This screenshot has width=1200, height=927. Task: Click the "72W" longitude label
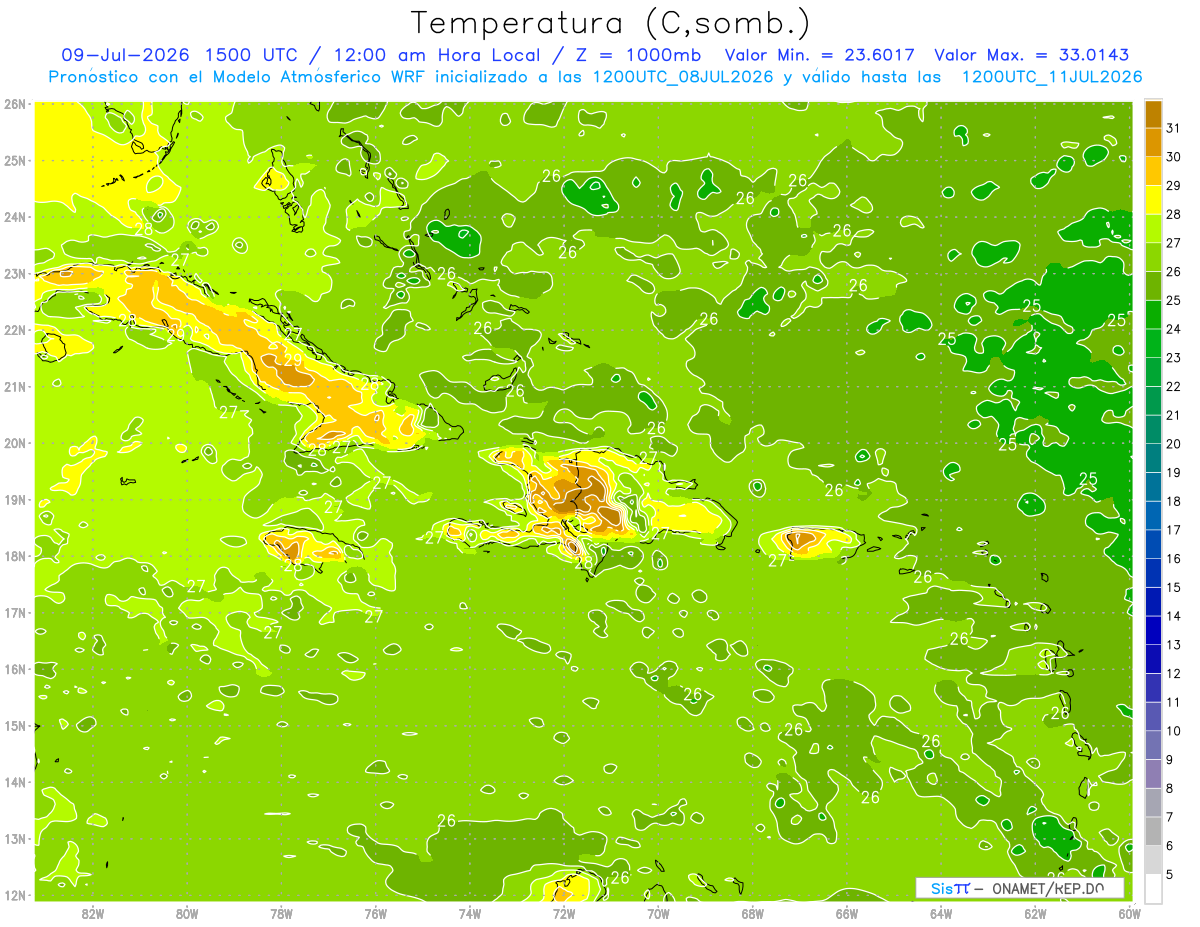coord(564,913)
